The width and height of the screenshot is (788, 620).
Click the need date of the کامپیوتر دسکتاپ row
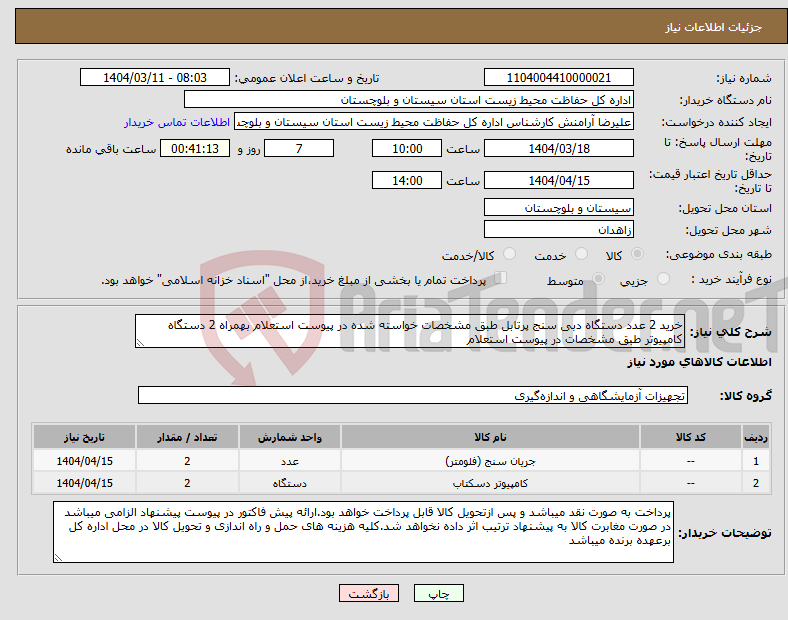coord(84,483)
